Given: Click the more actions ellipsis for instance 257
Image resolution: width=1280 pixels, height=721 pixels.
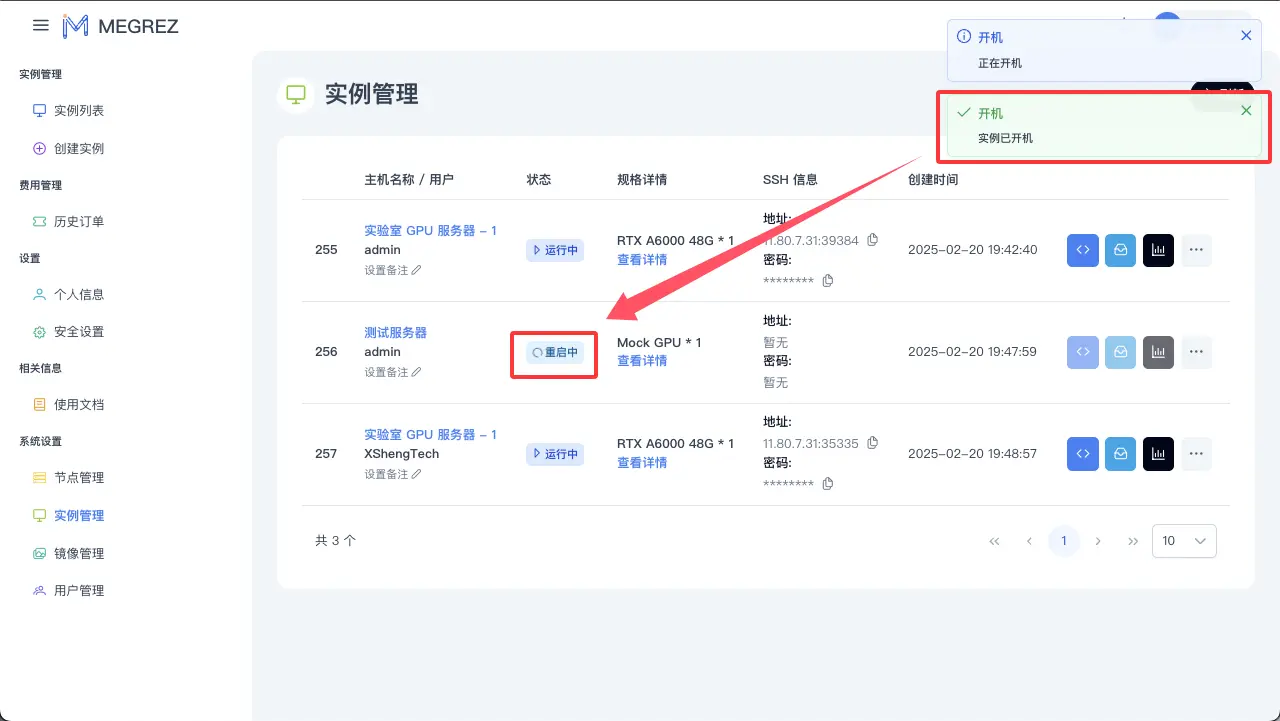Looking at the screenshot, I should tap(1196, 454).
